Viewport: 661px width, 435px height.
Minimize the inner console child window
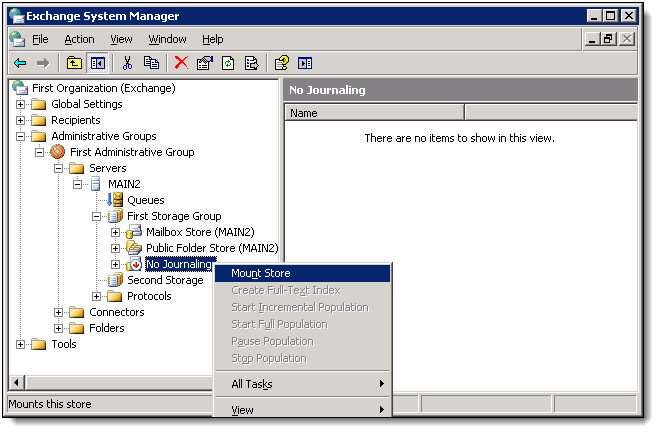pos(592,39)
